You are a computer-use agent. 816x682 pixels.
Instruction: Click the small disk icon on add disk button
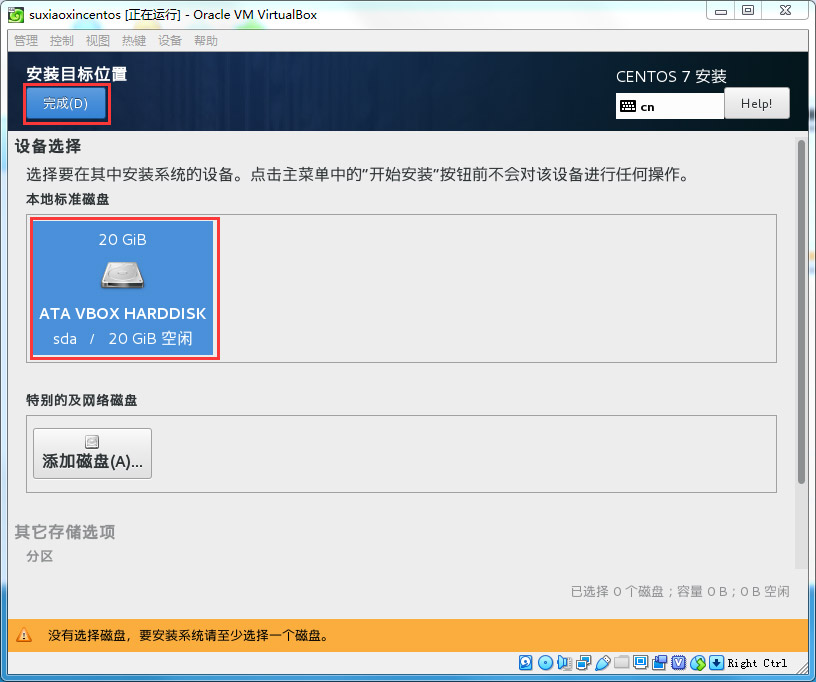click(x=92, y=442)
